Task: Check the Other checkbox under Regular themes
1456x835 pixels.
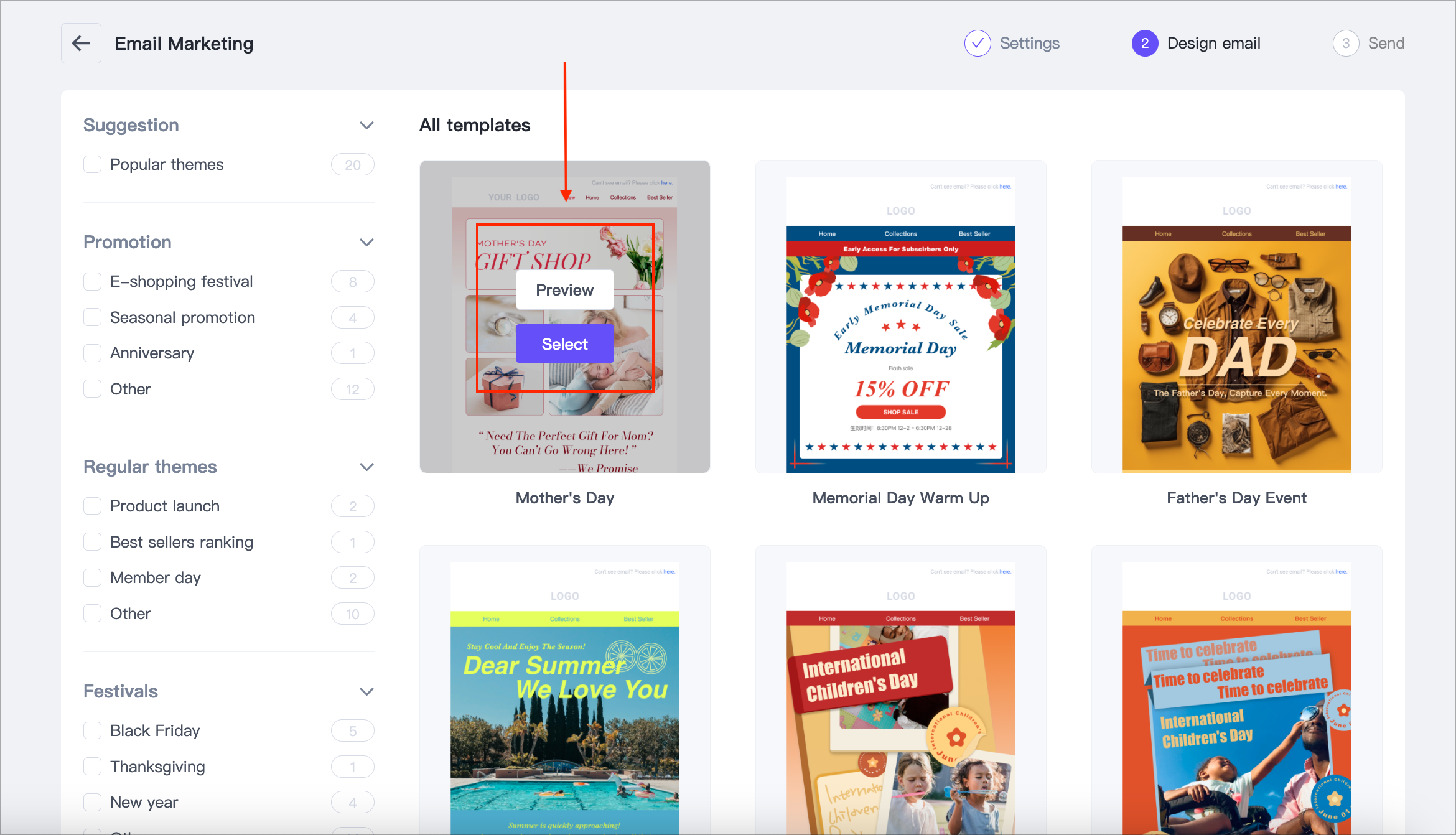Action: coord(93,613)
